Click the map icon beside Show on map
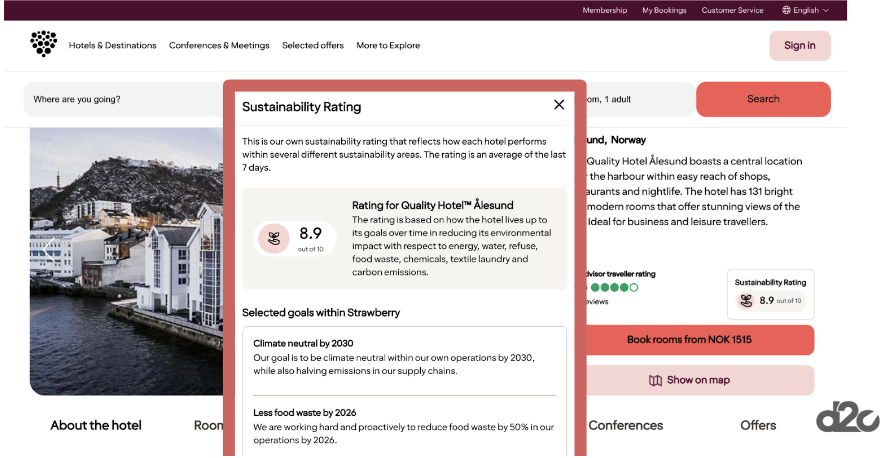The image size is (881, 458). [655, 380]
